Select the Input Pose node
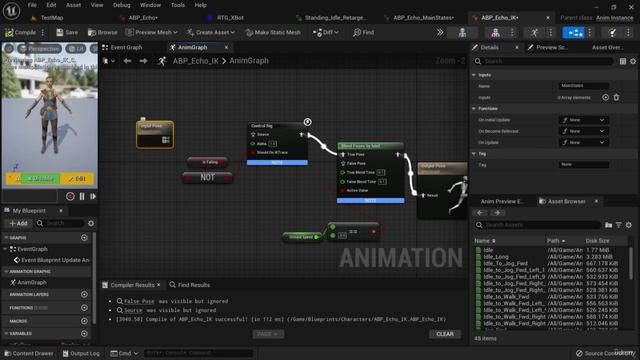 (155, 134)
